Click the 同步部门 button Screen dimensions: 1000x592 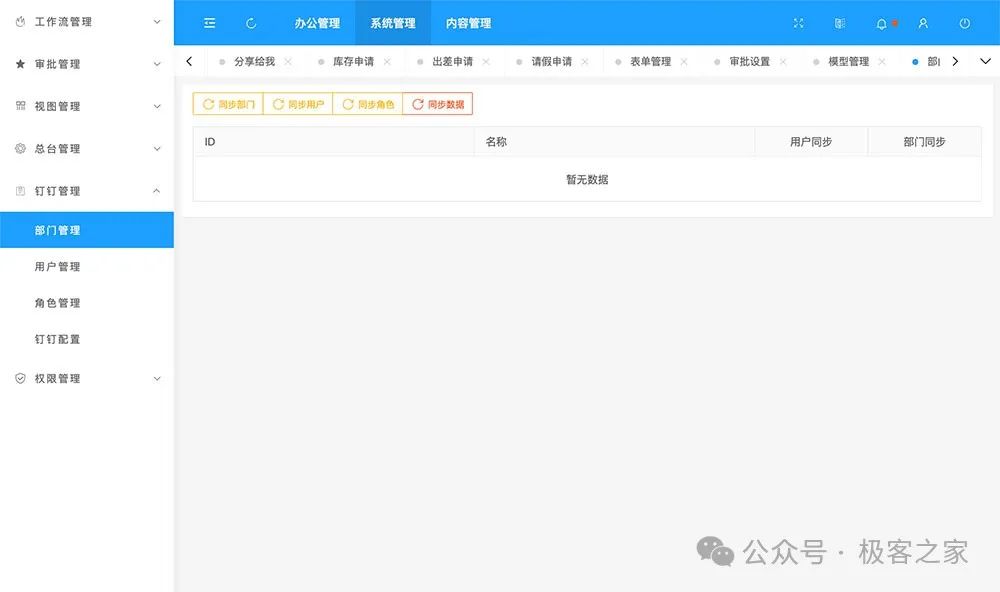228,104
